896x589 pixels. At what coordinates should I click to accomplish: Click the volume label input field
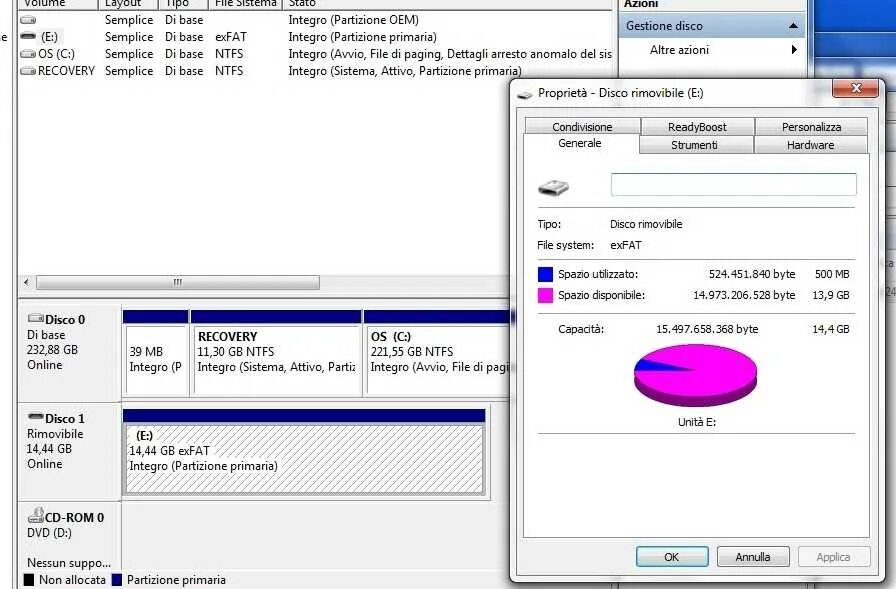733,185
